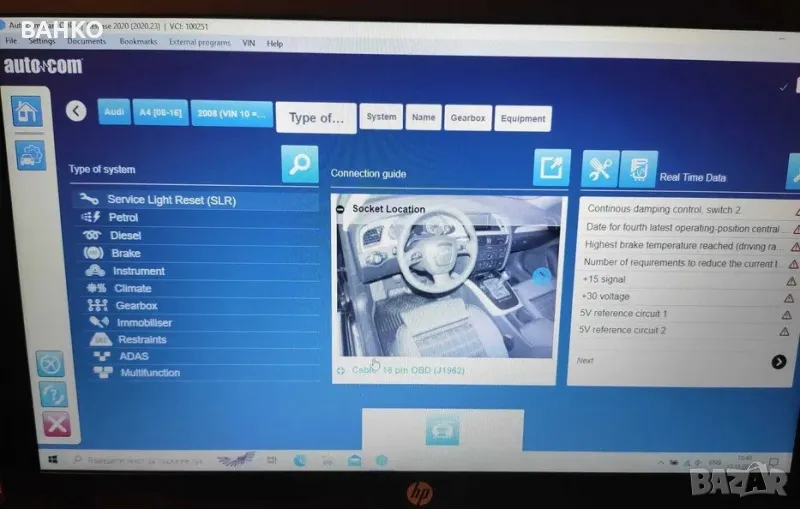Click the Next arrow in Real Time Data
The height and width of the screenshot is (509, 800).
tap(779, 362)
